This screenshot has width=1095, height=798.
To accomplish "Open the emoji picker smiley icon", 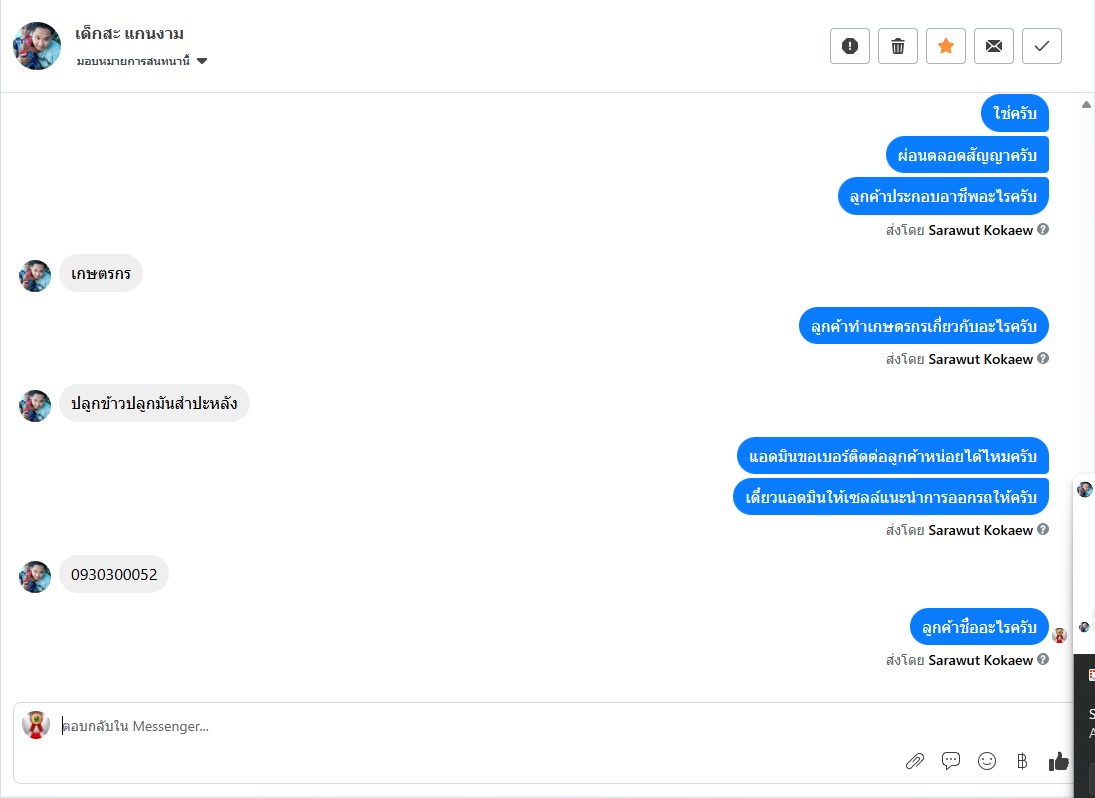I will point(987,761).
